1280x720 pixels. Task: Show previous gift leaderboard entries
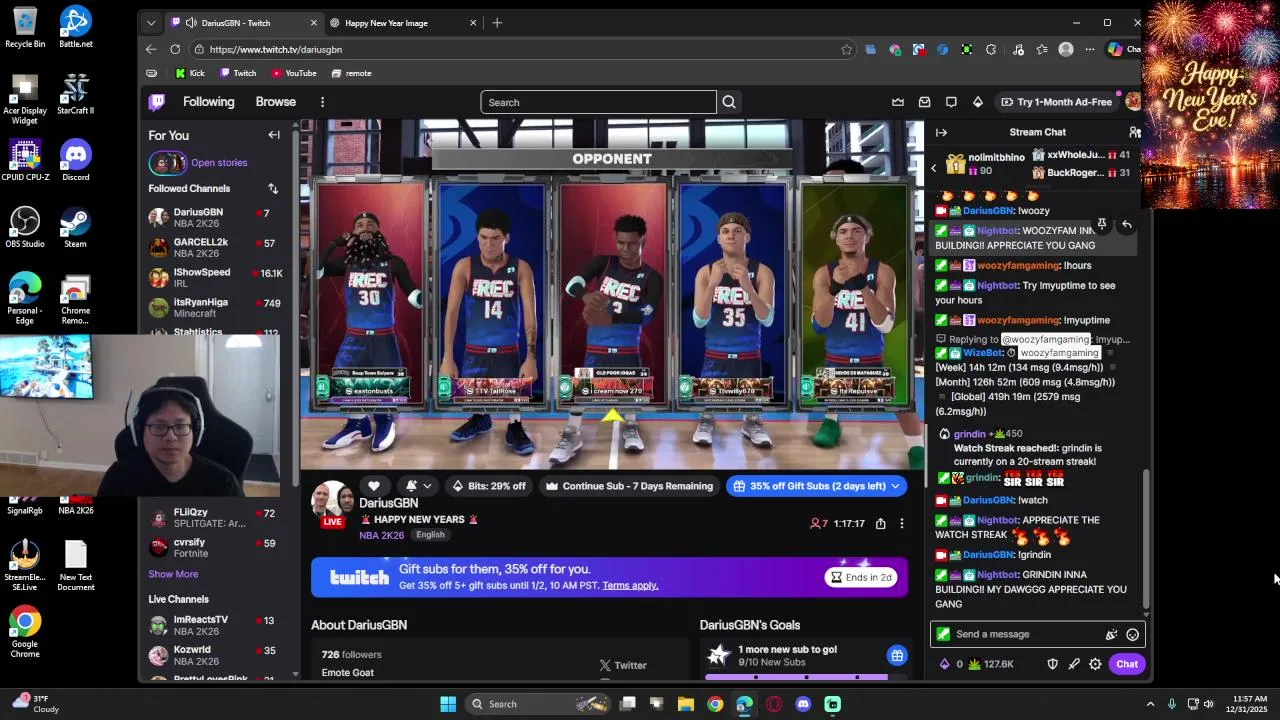[x=933, y=167]
